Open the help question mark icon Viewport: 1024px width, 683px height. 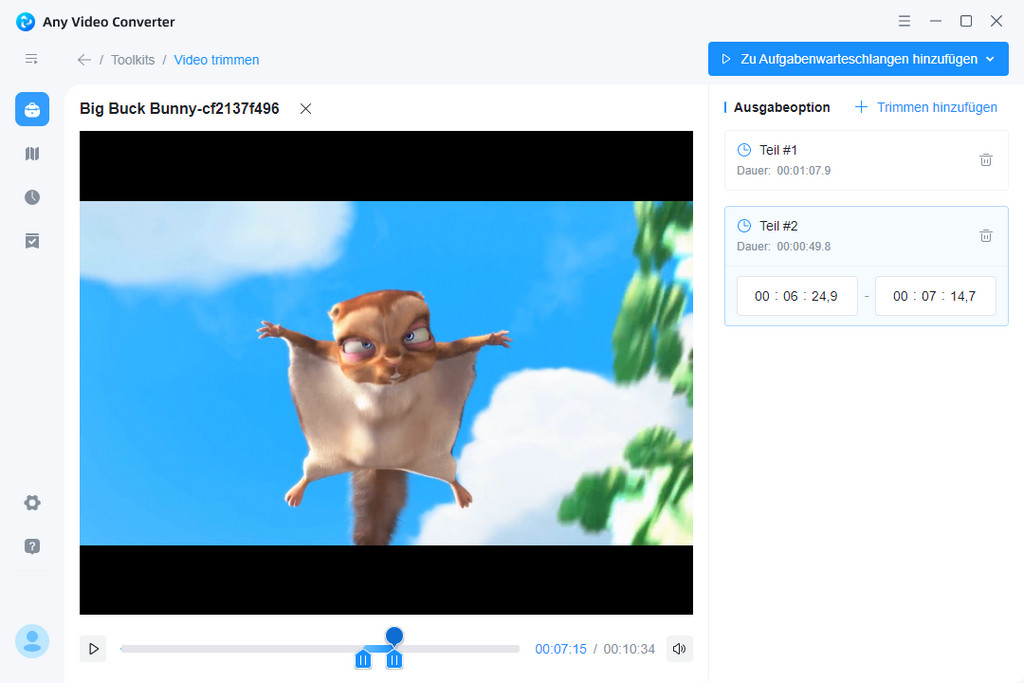click(32, 547)
